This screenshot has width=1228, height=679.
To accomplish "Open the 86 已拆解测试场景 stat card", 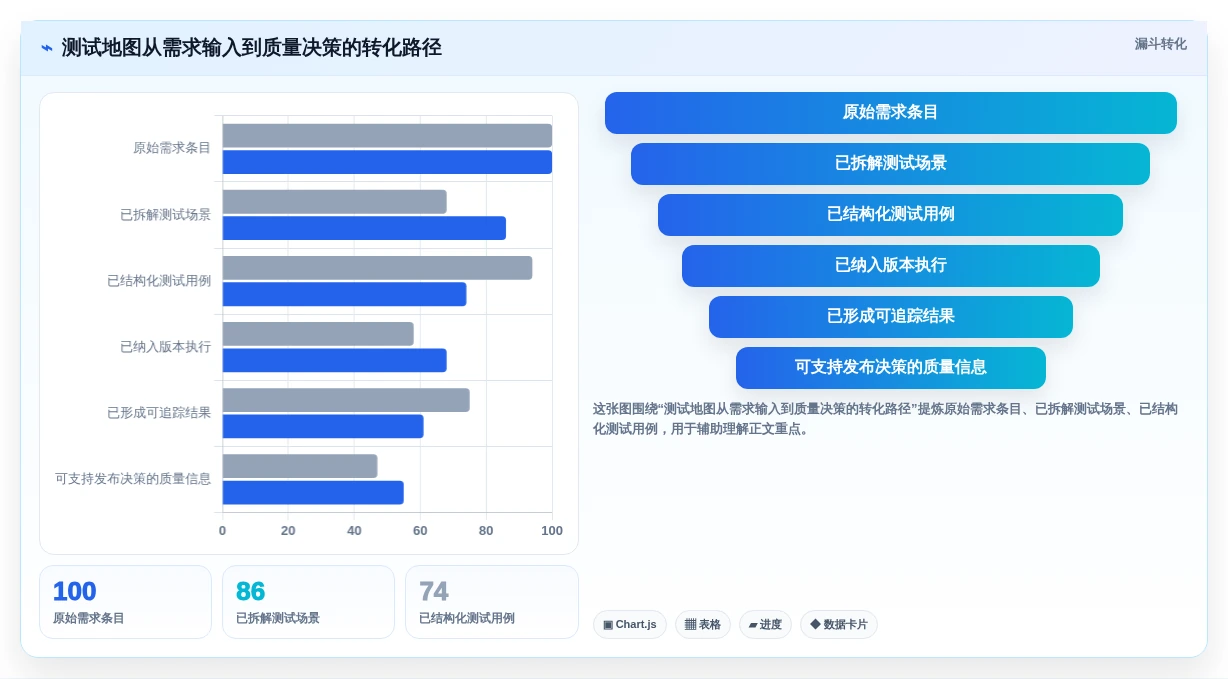I will click(x=308, y=602).
